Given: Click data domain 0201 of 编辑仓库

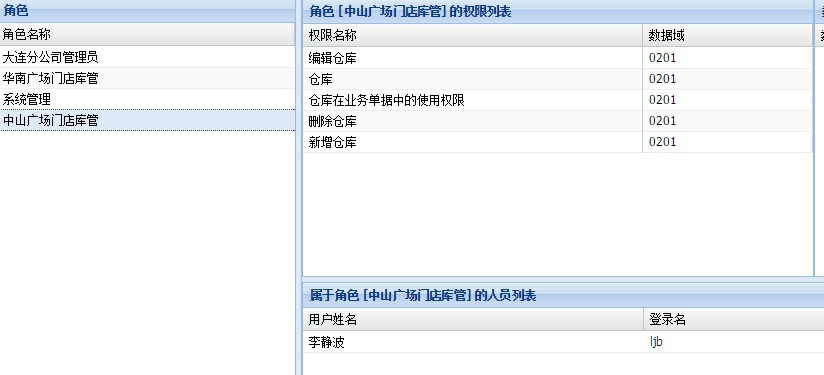Looking at the screenshot, I should [x=727, y=58].
